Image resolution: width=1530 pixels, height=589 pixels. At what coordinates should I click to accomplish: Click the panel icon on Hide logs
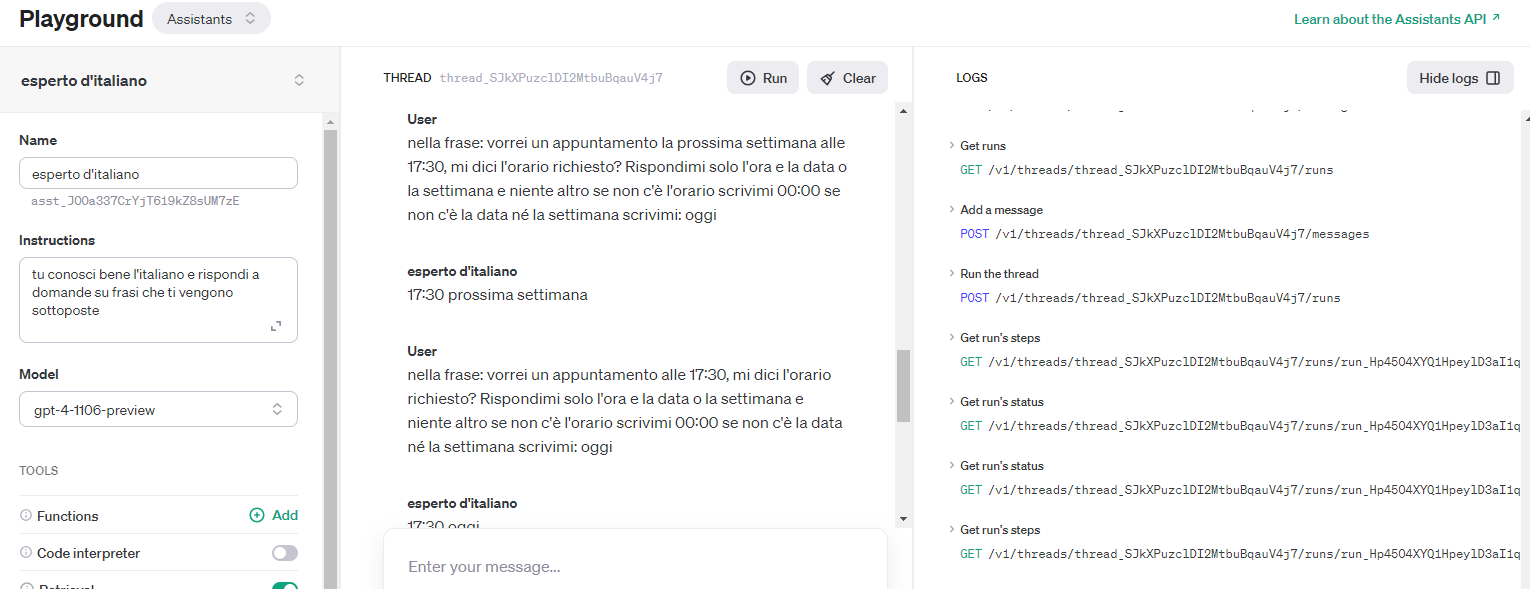1493,78
